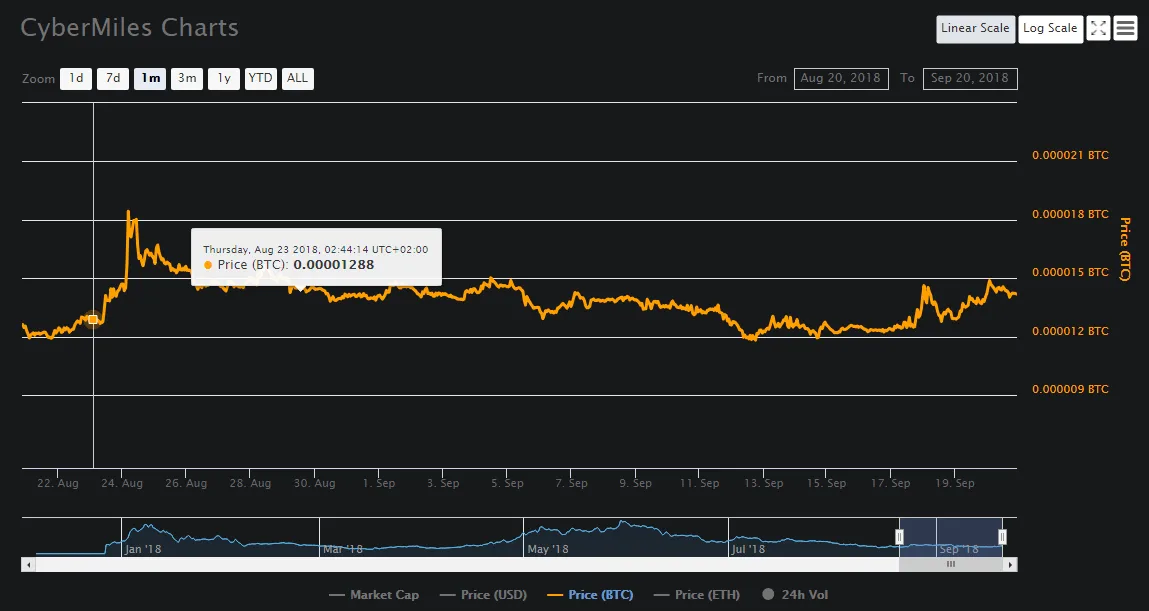
Task: Toggle Market Cap series in legend
Action: coord(374,595)
